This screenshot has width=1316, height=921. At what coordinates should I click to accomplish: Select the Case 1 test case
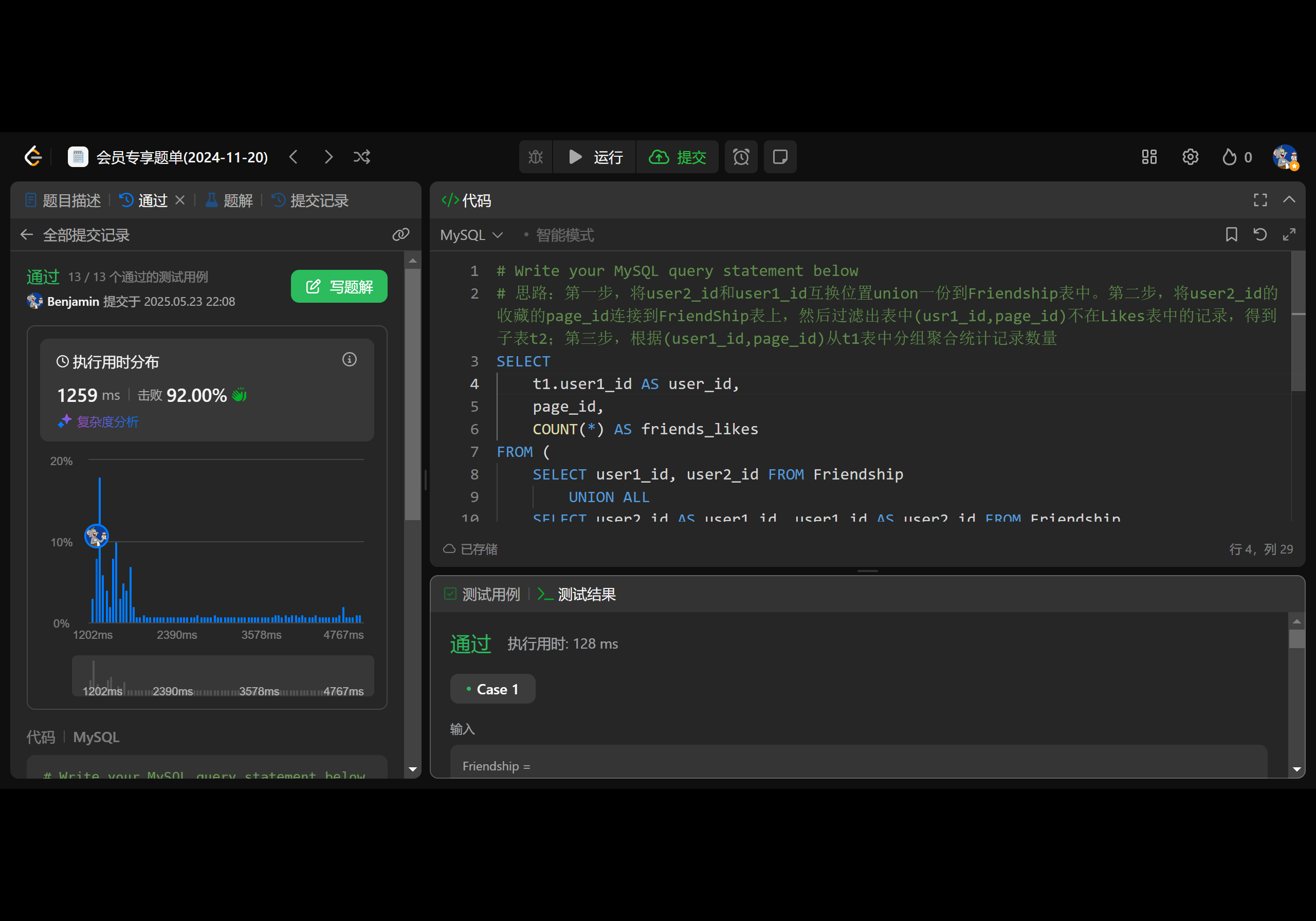[x=492, y=689]
